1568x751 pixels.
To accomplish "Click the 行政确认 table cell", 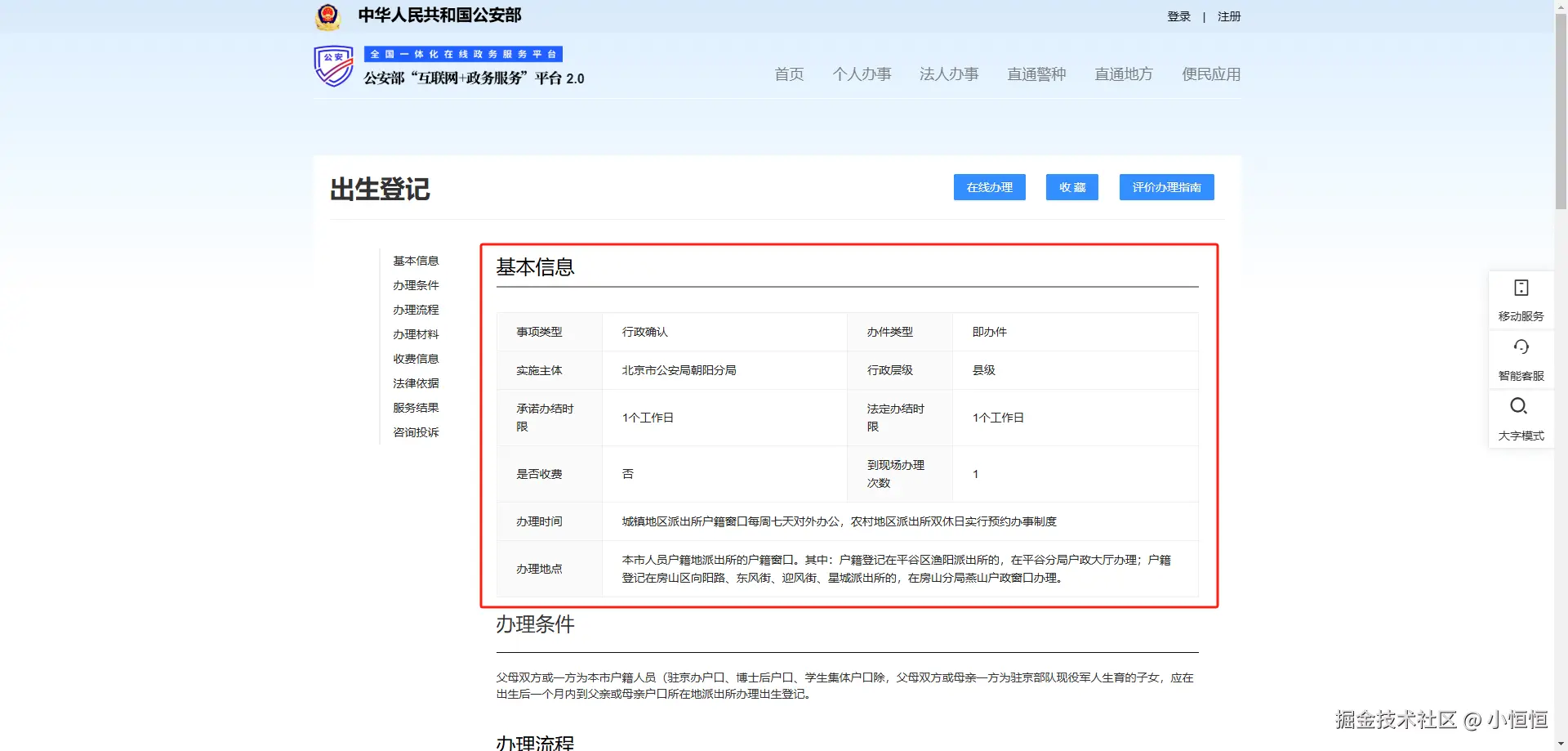I will pos(724,332).
